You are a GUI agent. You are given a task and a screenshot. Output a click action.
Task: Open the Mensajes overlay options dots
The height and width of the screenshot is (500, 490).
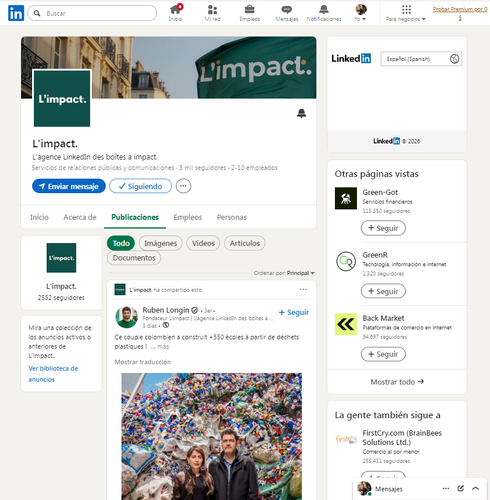446,489
